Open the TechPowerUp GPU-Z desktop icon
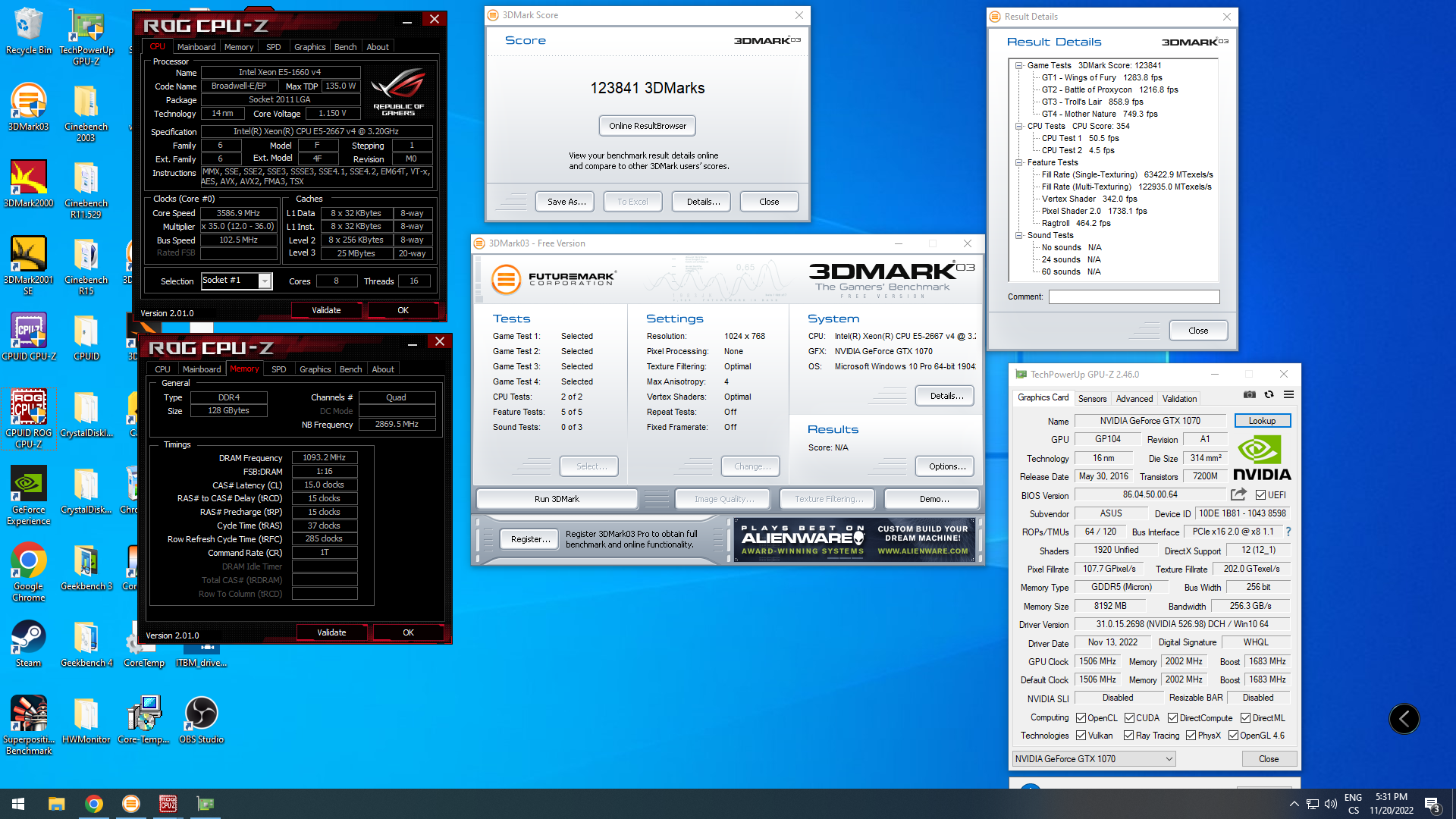1456x819 pixels. click(86, 37)
